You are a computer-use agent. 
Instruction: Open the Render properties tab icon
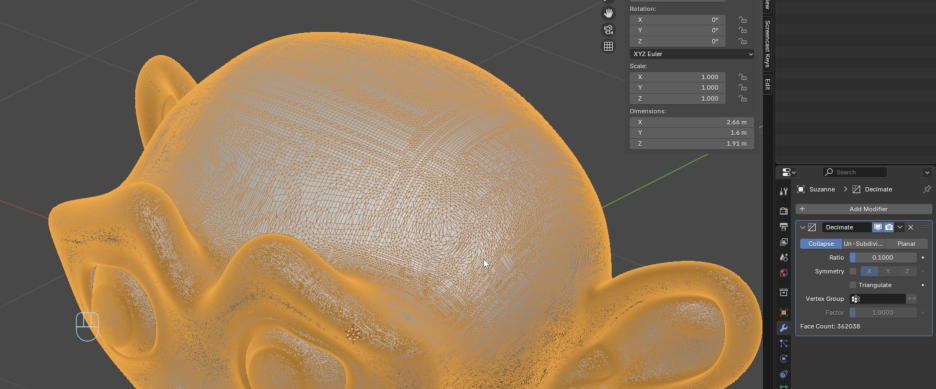point(784,211)
